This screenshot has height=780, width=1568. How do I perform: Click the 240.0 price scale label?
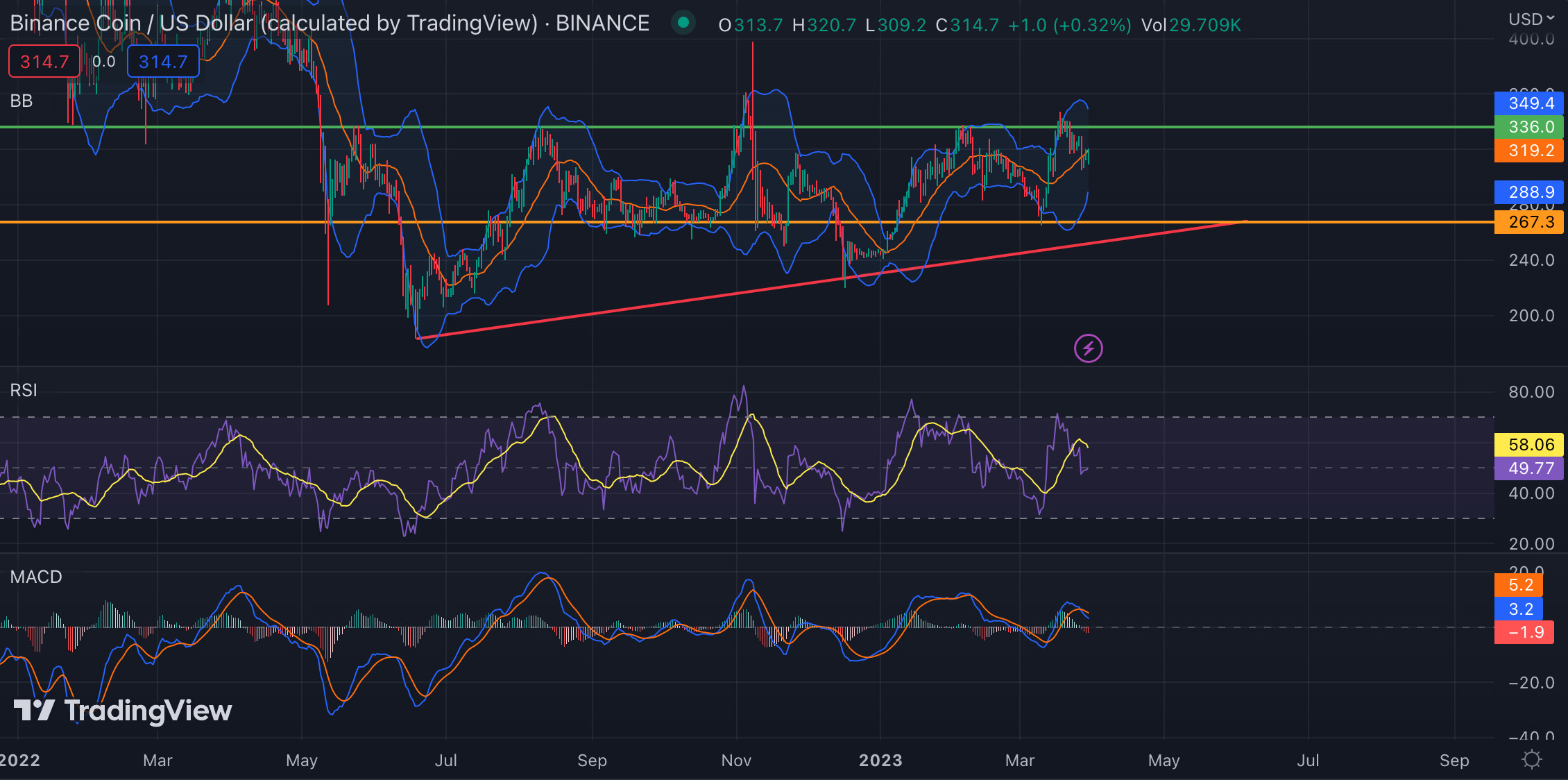click(1531, 260)
